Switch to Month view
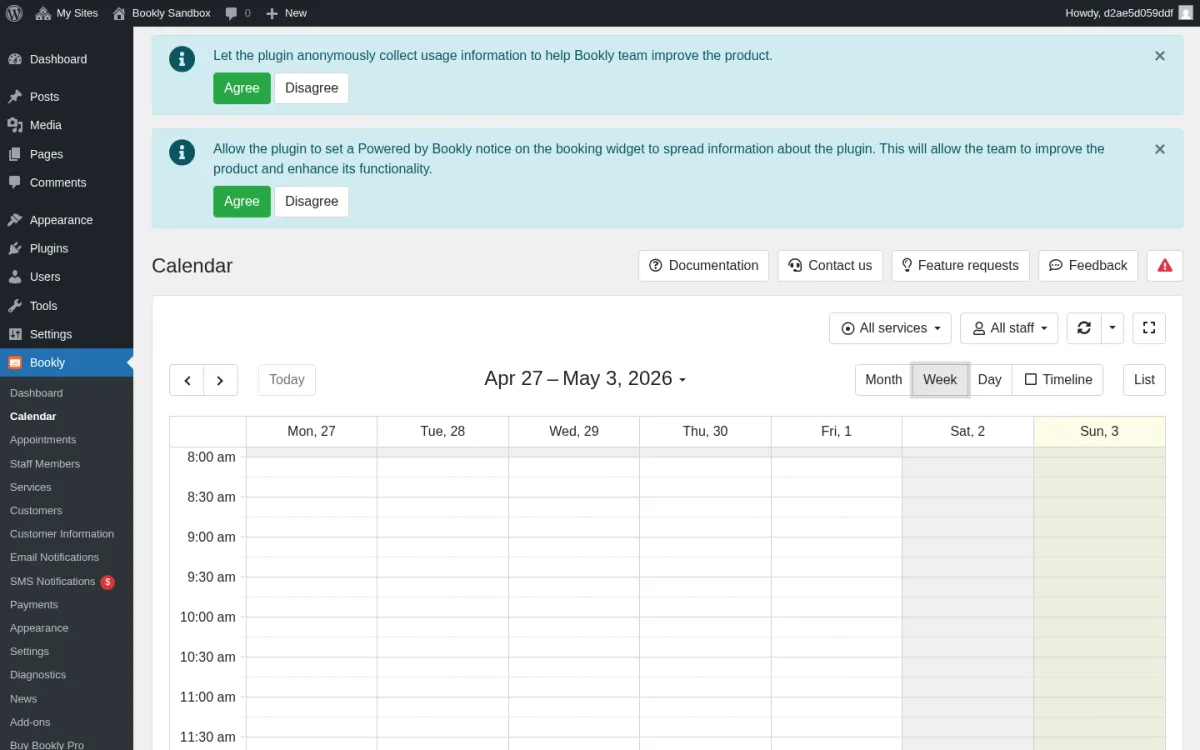The height and width of the screenshot is (750, 1200). coord(884,380)
